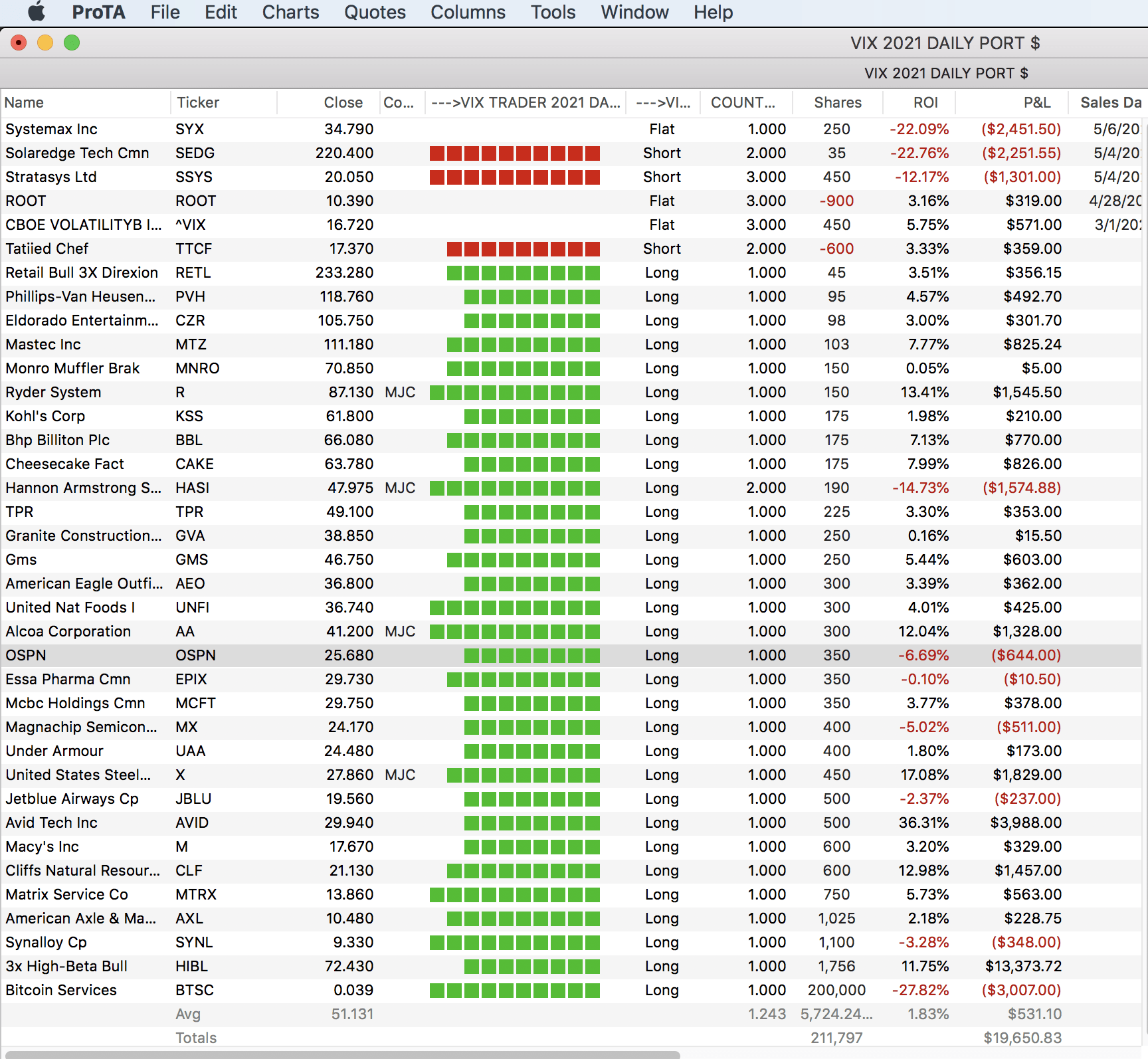Sort by the ROI column header
The width and height of the screenshot is (1148, 1059).
(x=925, y=102)
